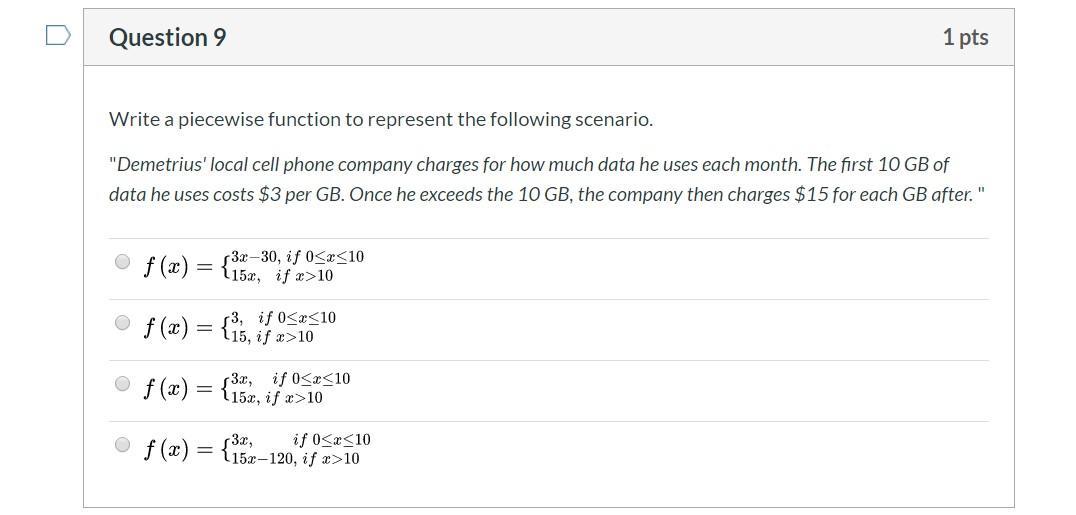Screen dimensions: 1076x515
Task: Click the "3x−30, if 0≤x≤10" line
Action: [297, 257]
